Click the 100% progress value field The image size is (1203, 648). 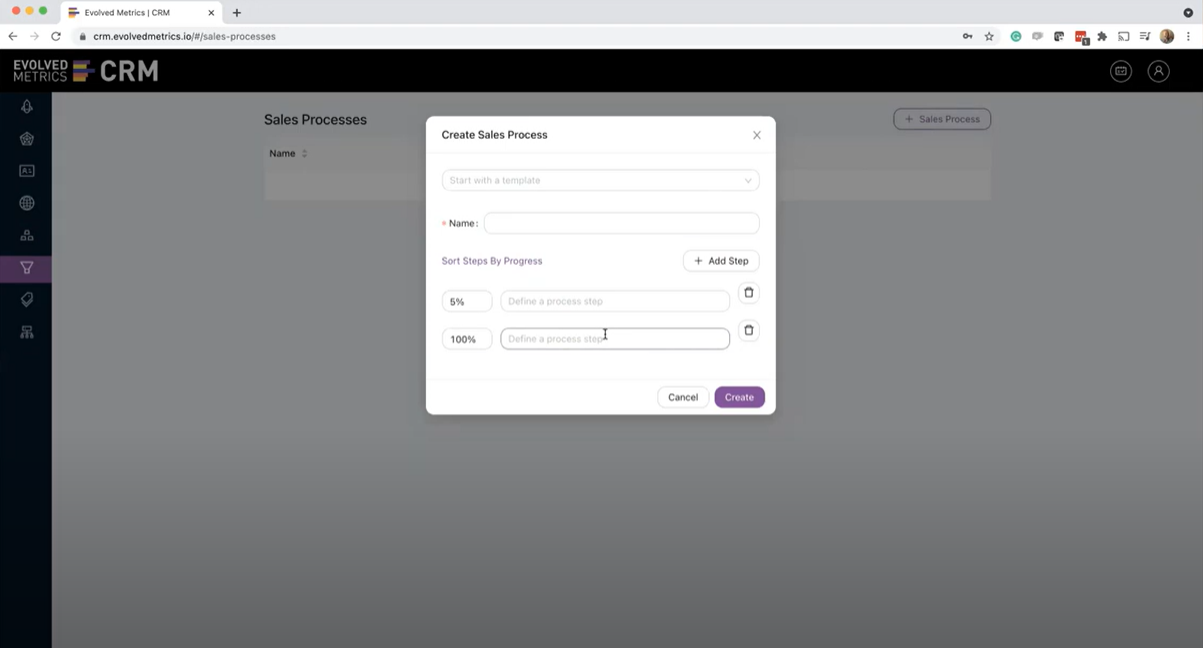pyautogui.click(x=466, y=338)
